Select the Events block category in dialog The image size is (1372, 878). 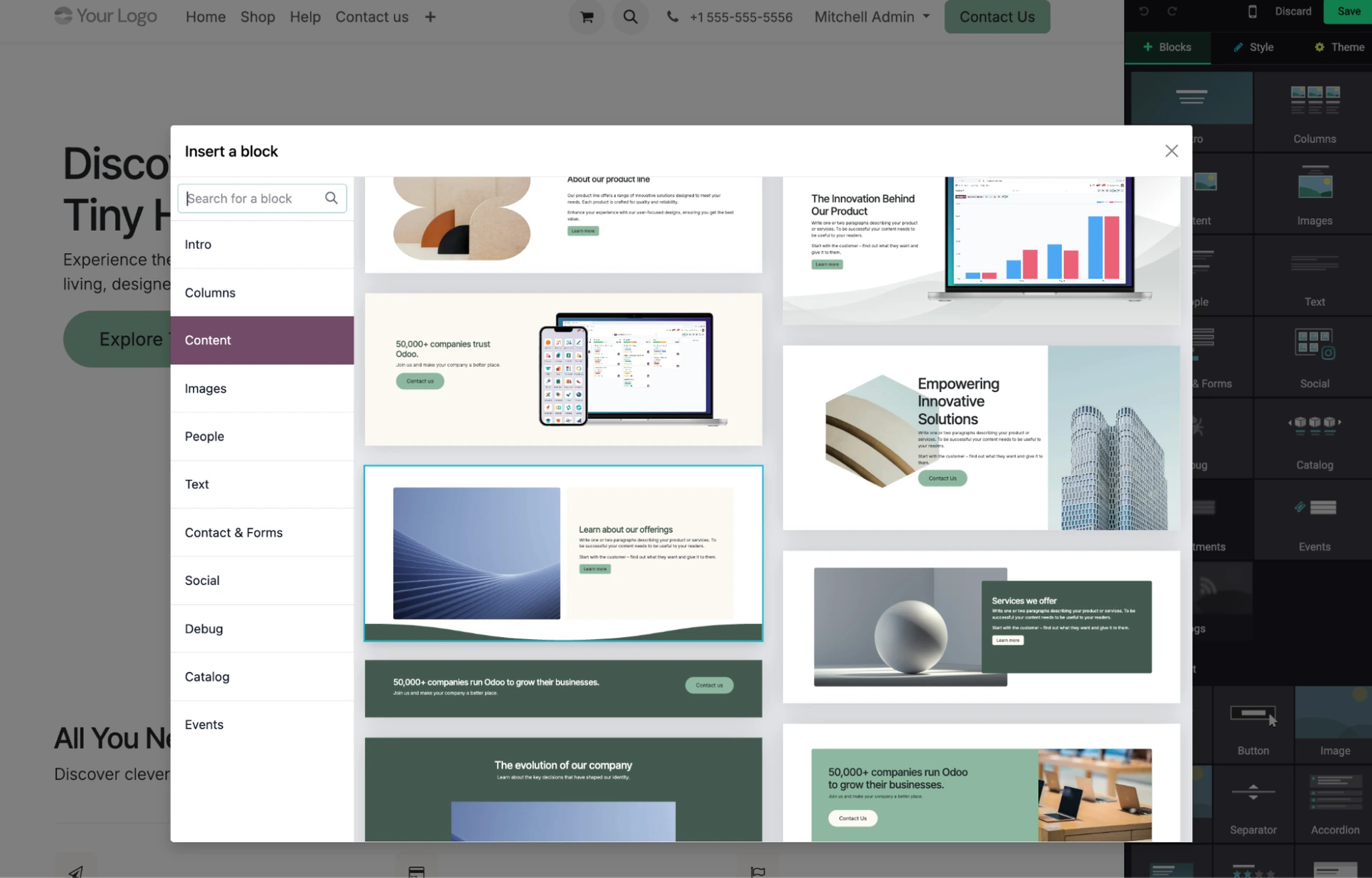(x=262, y=724)
